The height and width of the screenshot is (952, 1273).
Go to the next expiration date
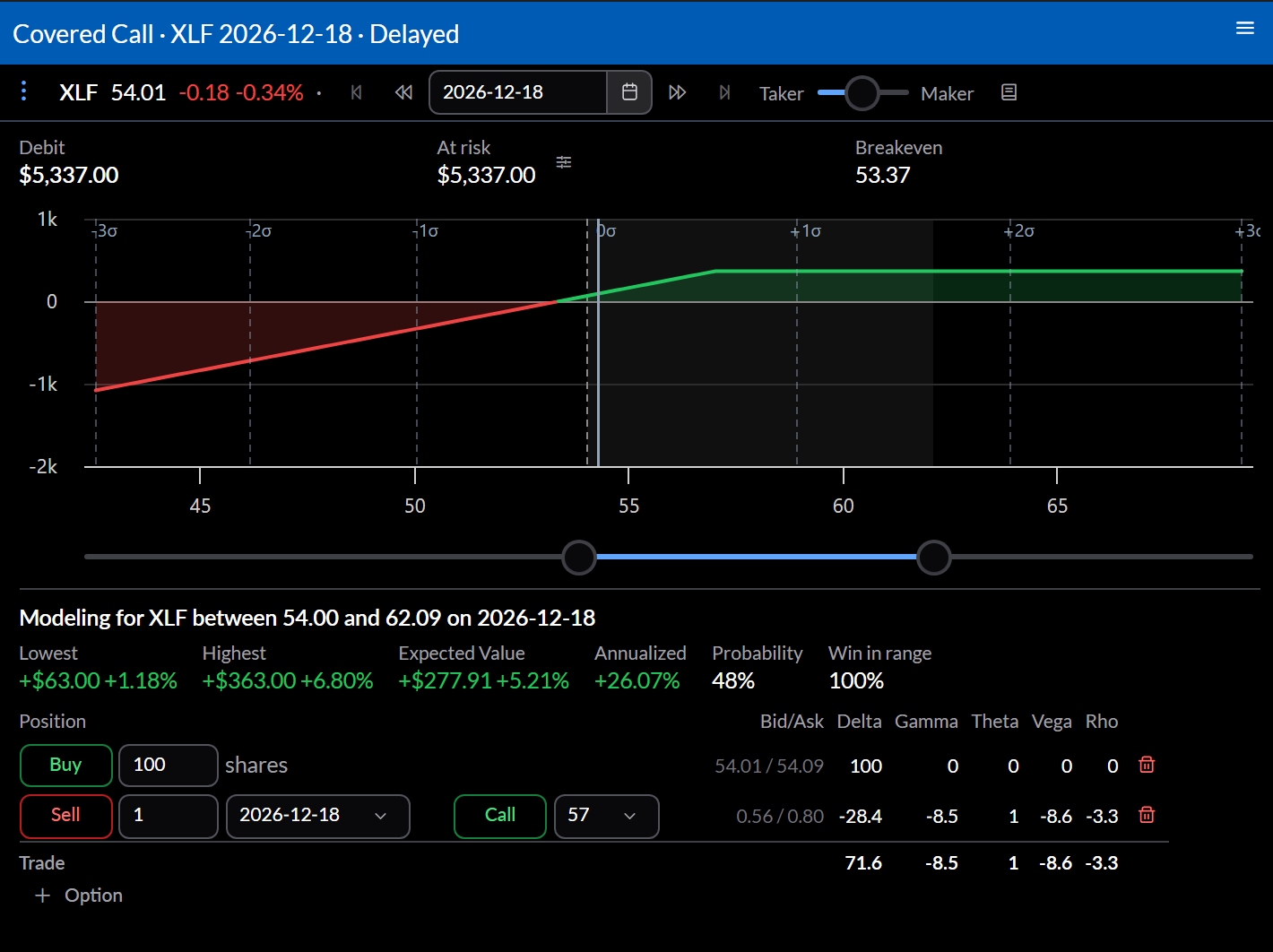point(678,92)
